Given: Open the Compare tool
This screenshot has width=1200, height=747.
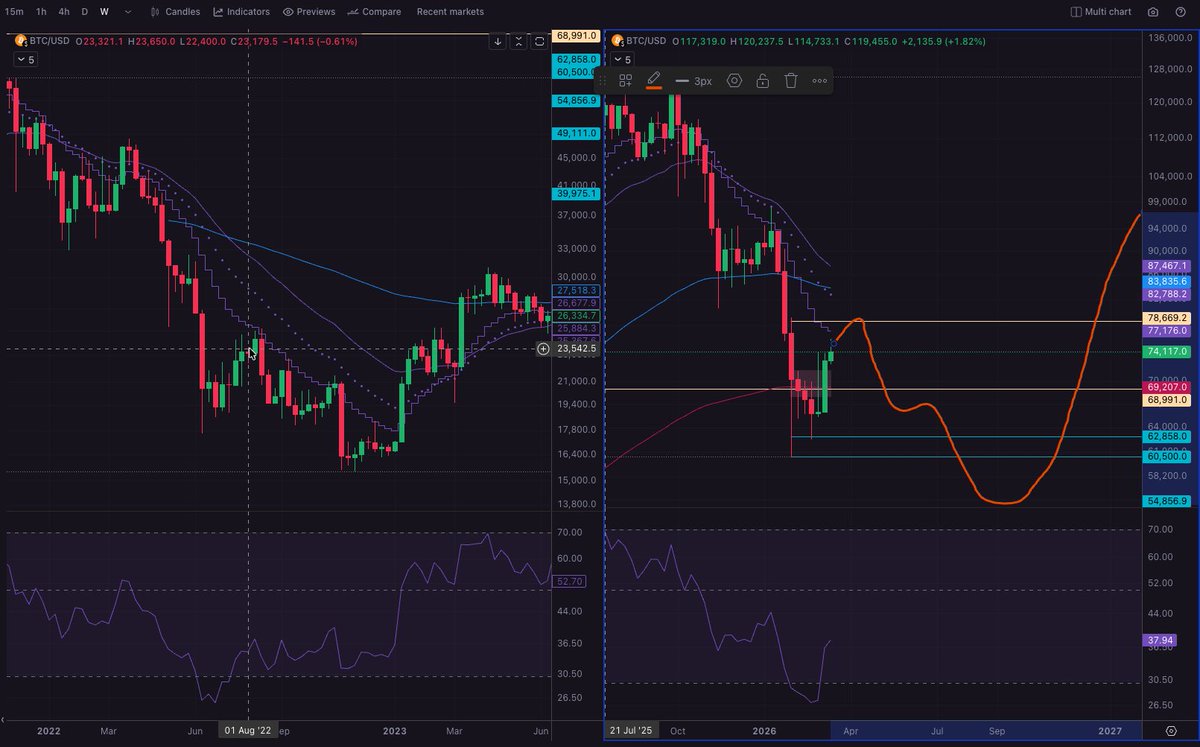Looking at the screenshot, I should [x=374, y=12].
